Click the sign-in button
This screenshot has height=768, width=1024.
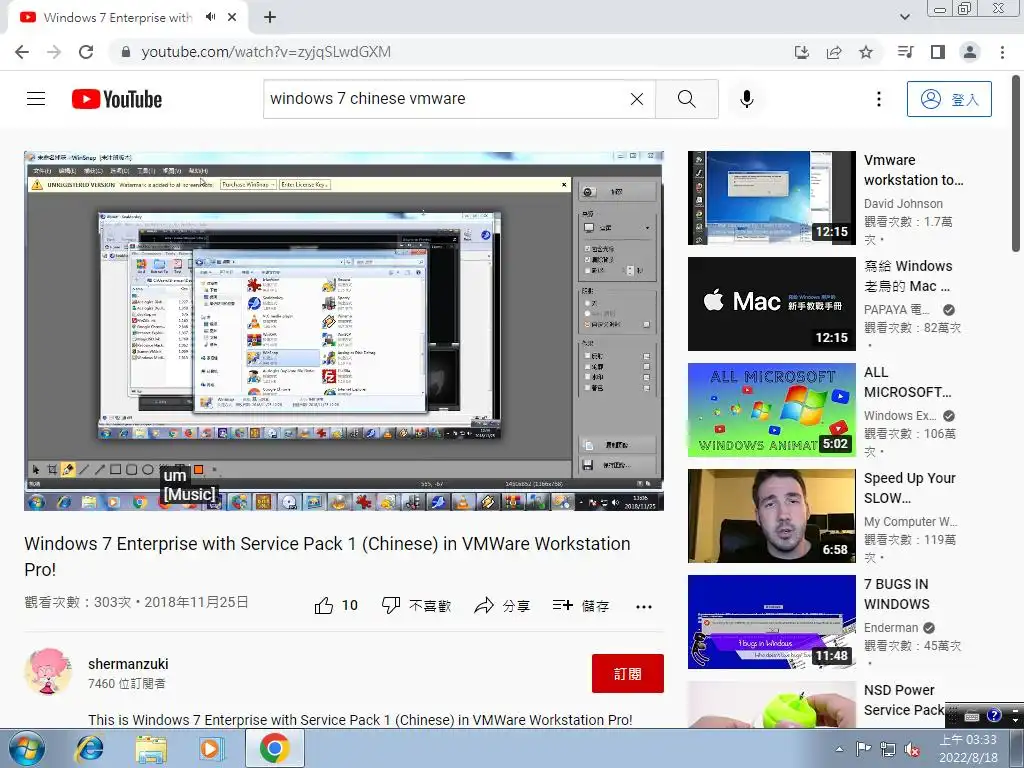pos(949,99)
